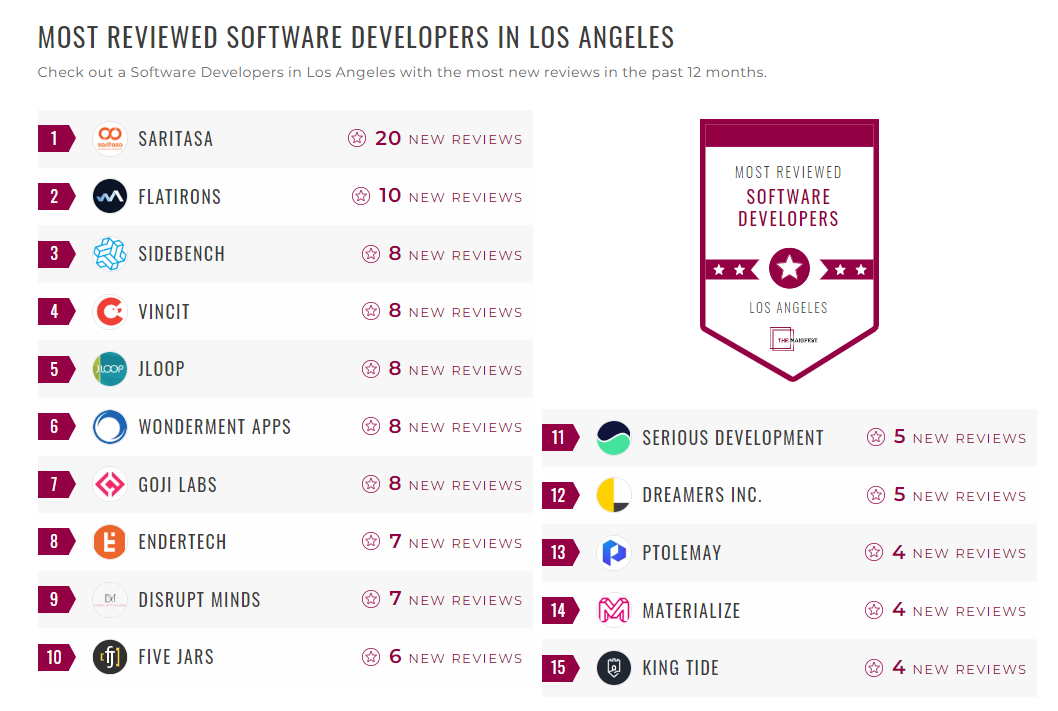Open the Saritasa 20 new reviews link
This screenshot has height=711, width=1058.
tap(435, 138)
